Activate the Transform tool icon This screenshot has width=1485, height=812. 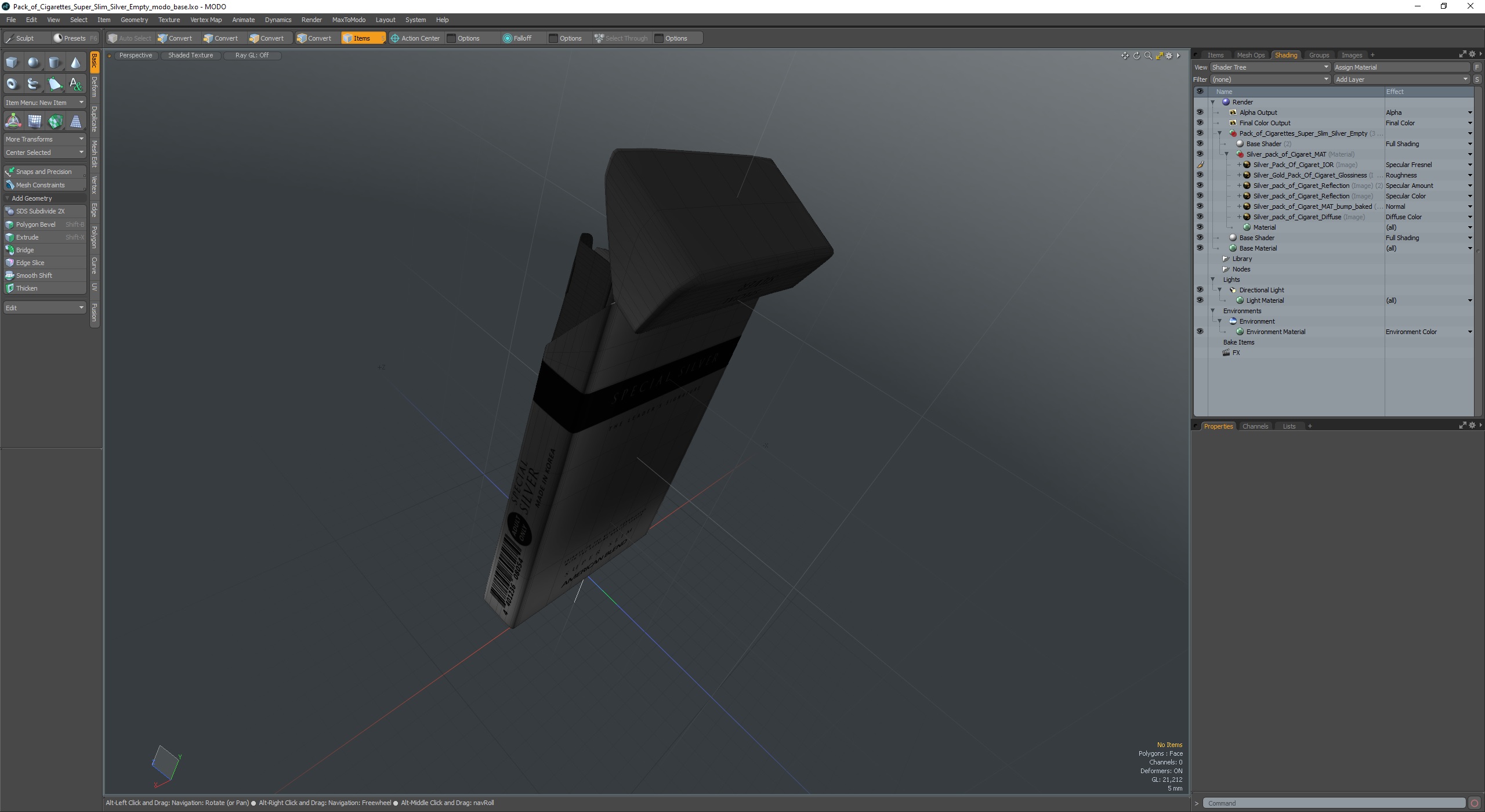click(x=13, y=121)
